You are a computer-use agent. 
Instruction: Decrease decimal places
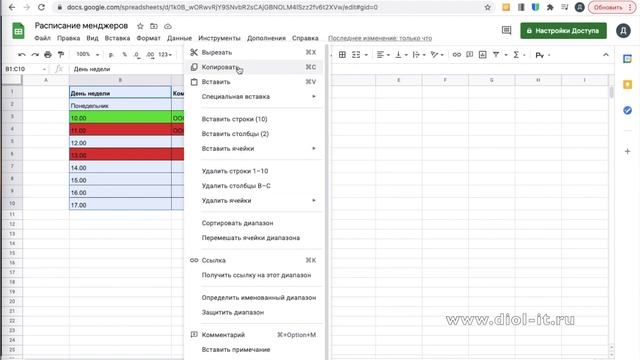(137, 55)
